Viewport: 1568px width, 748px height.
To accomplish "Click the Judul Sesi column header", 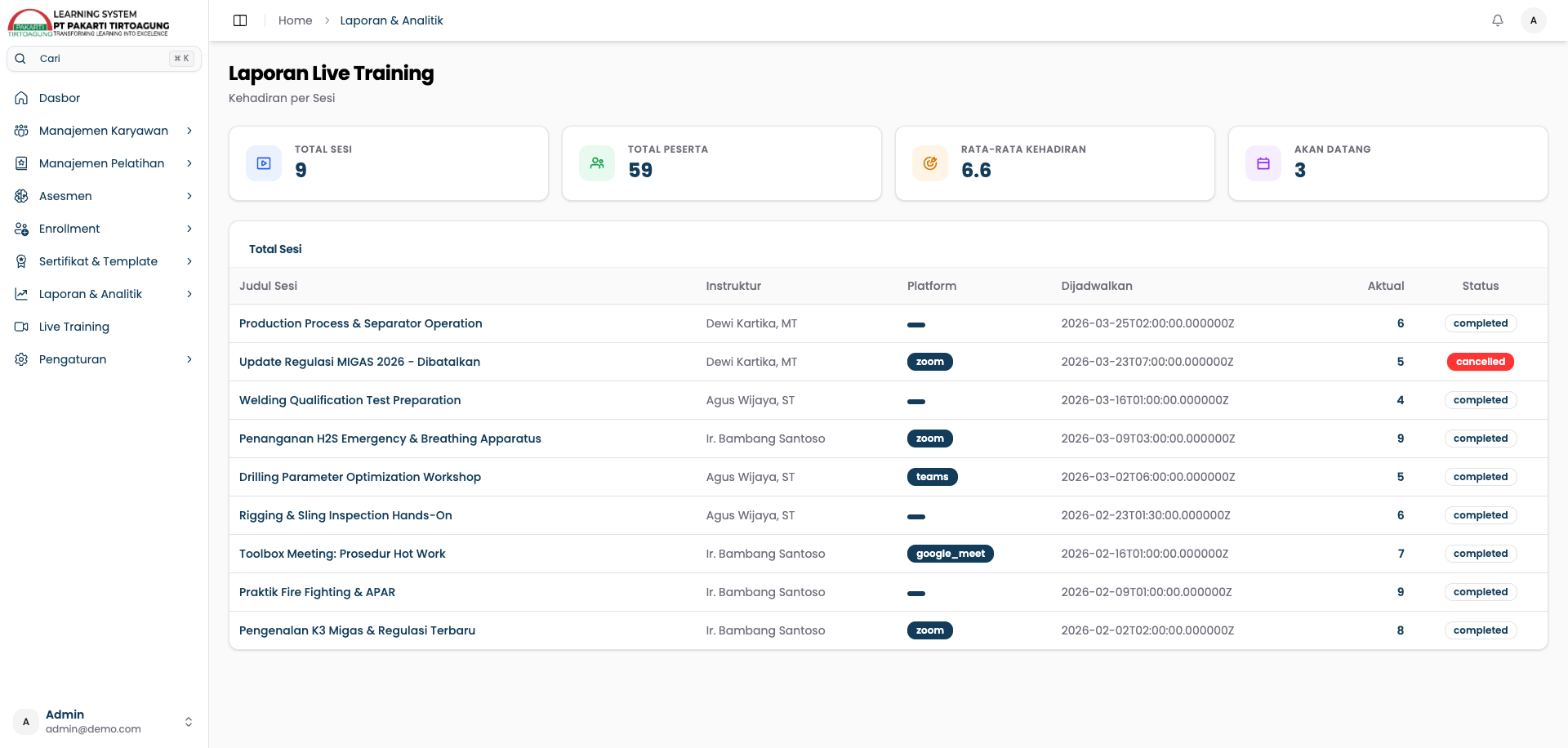I will (268, 286).
